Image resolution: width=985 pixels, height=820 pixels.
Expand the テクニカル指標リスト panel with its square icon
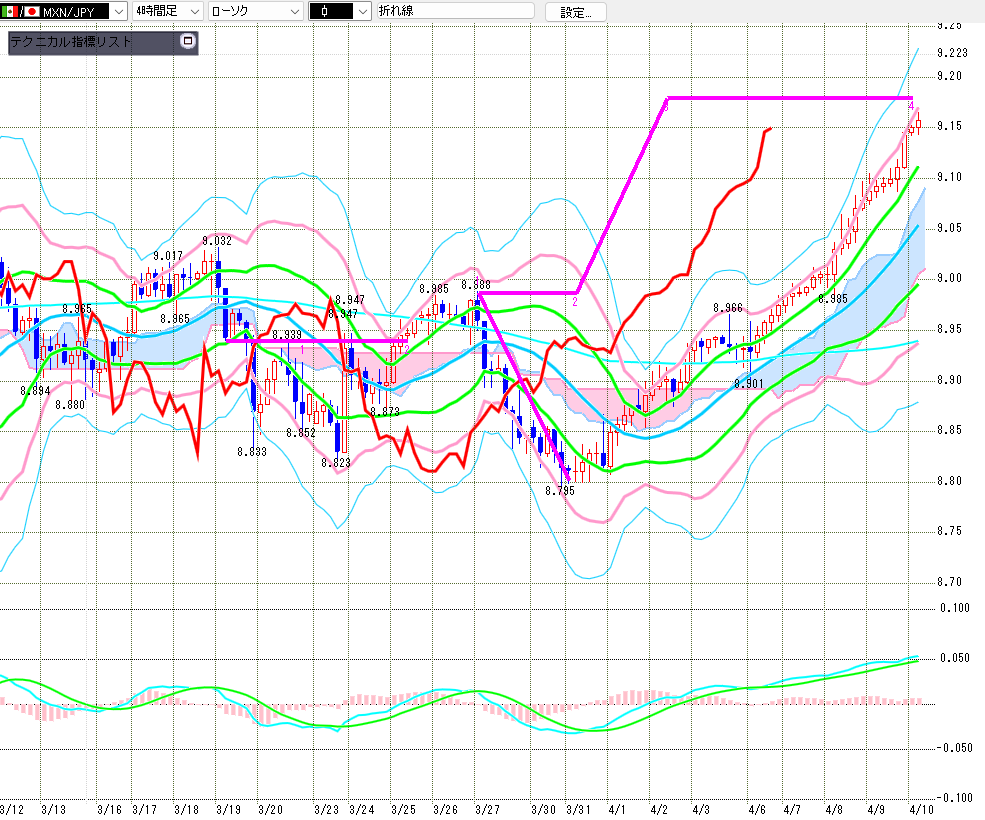pyautogui.click(x=187, y=42)
